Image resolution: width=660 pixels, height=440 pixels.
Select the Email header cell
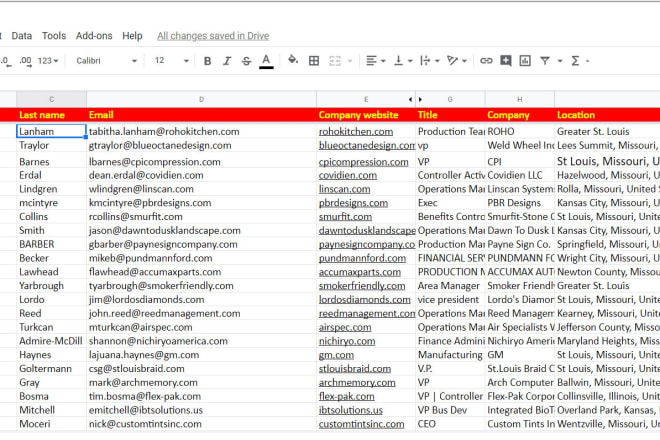click(x=201, y=115)
